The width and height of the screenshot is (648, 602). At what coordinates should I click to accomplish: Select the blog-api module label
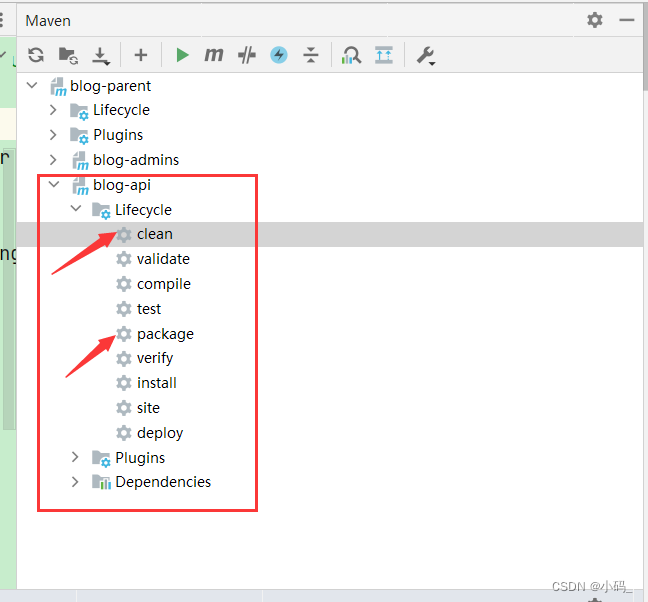[122, 185]
